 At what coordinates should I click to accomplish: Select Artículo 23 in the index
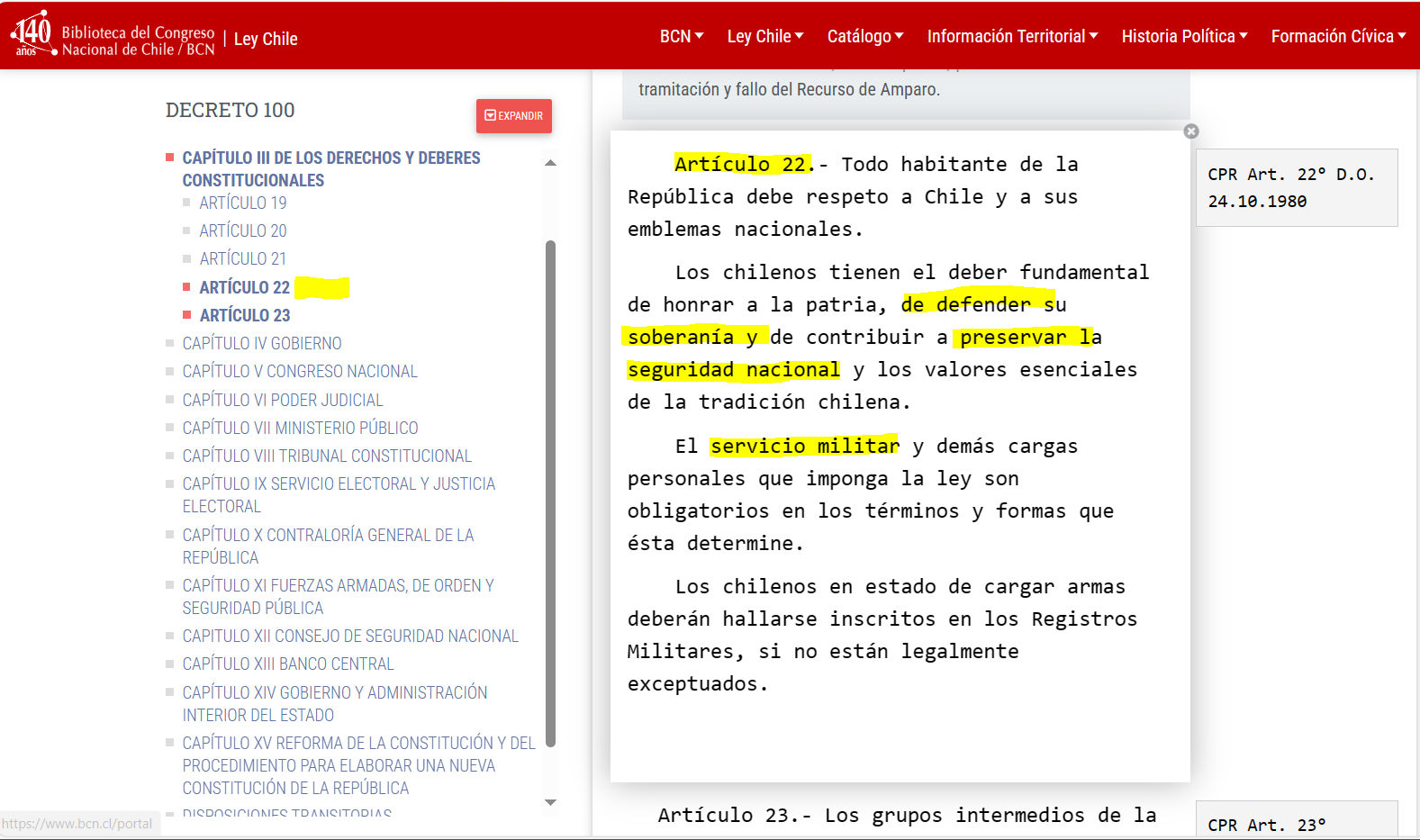(x=245, y=315)
